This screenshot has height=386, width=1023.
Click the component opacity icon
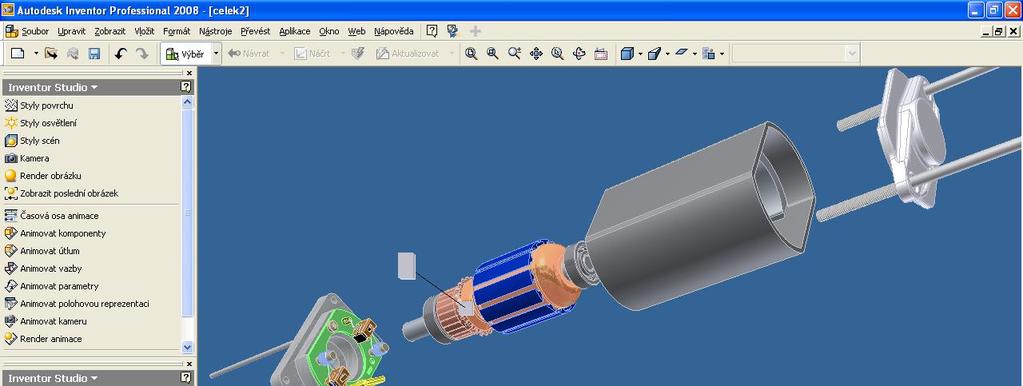coord(709,54)
